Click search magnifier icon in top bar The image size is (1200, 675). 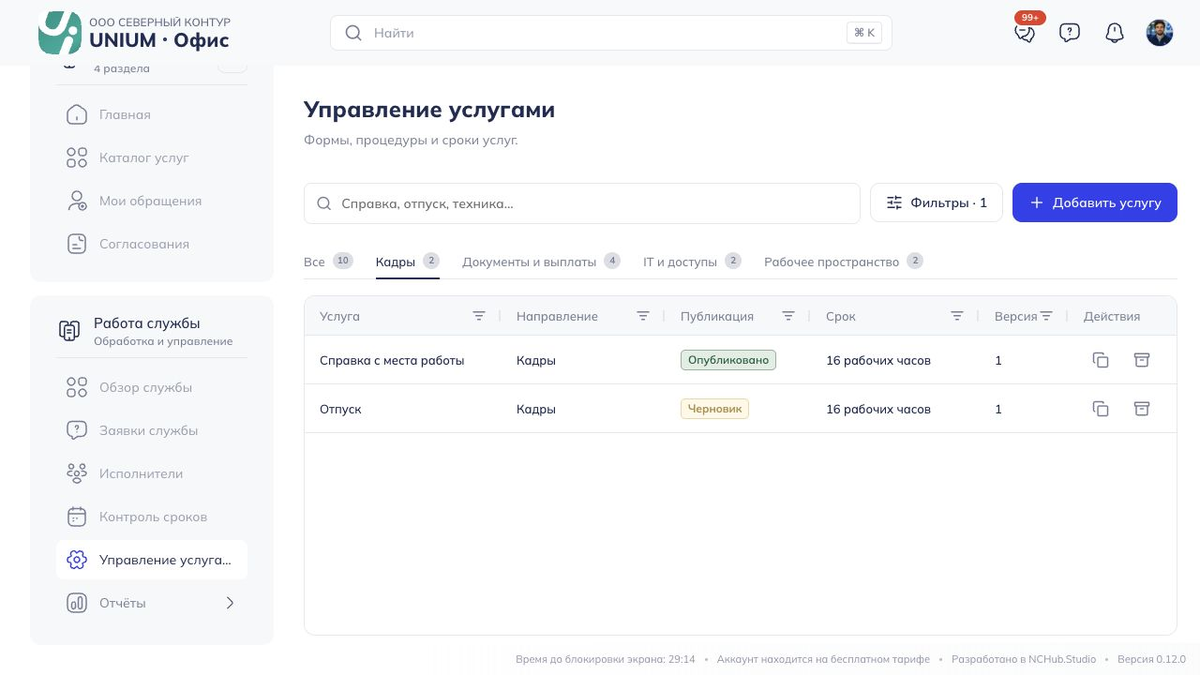pos(353,33)
